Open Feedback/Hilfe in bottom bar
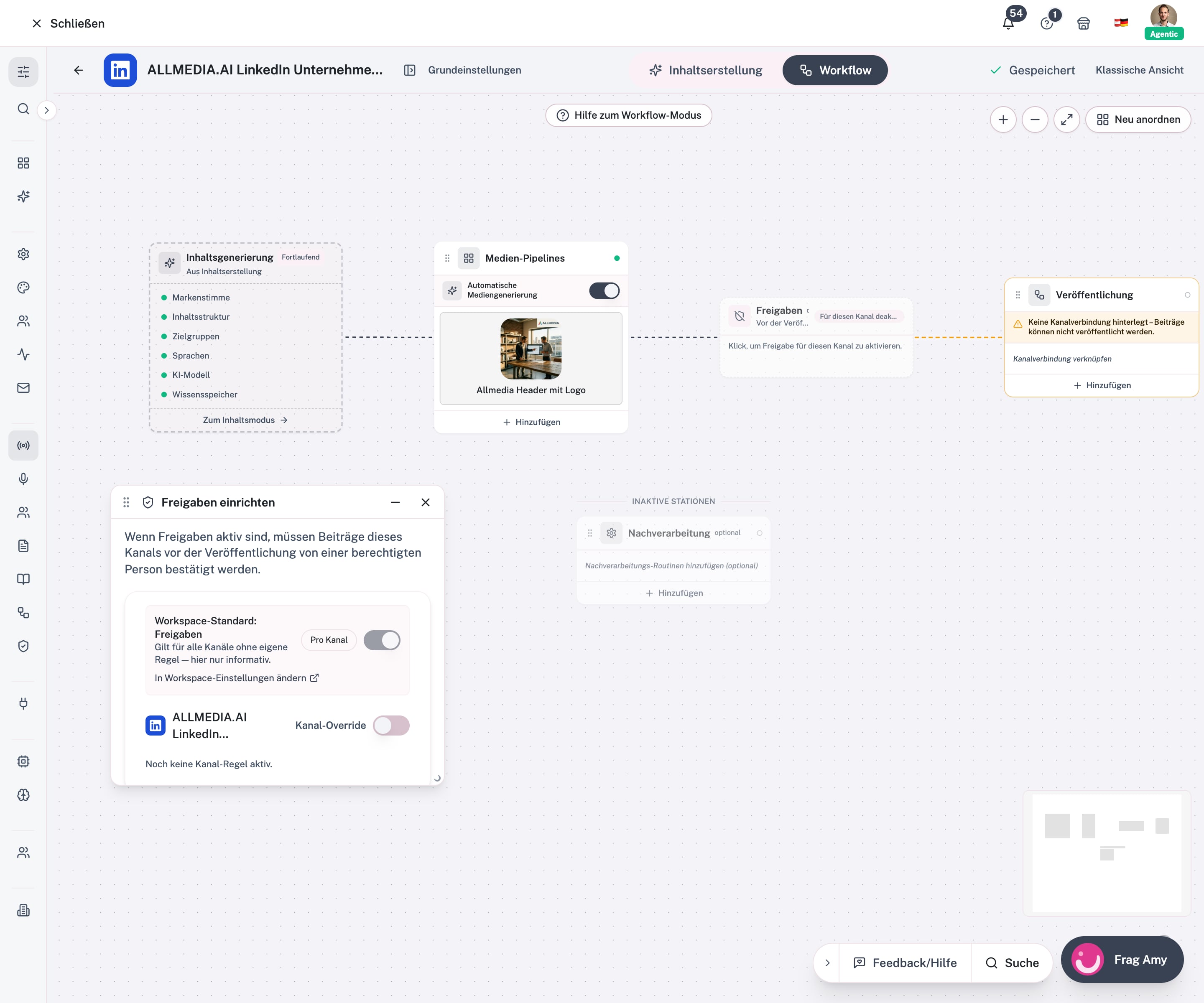The image size is (1204, 1003). 905,963
